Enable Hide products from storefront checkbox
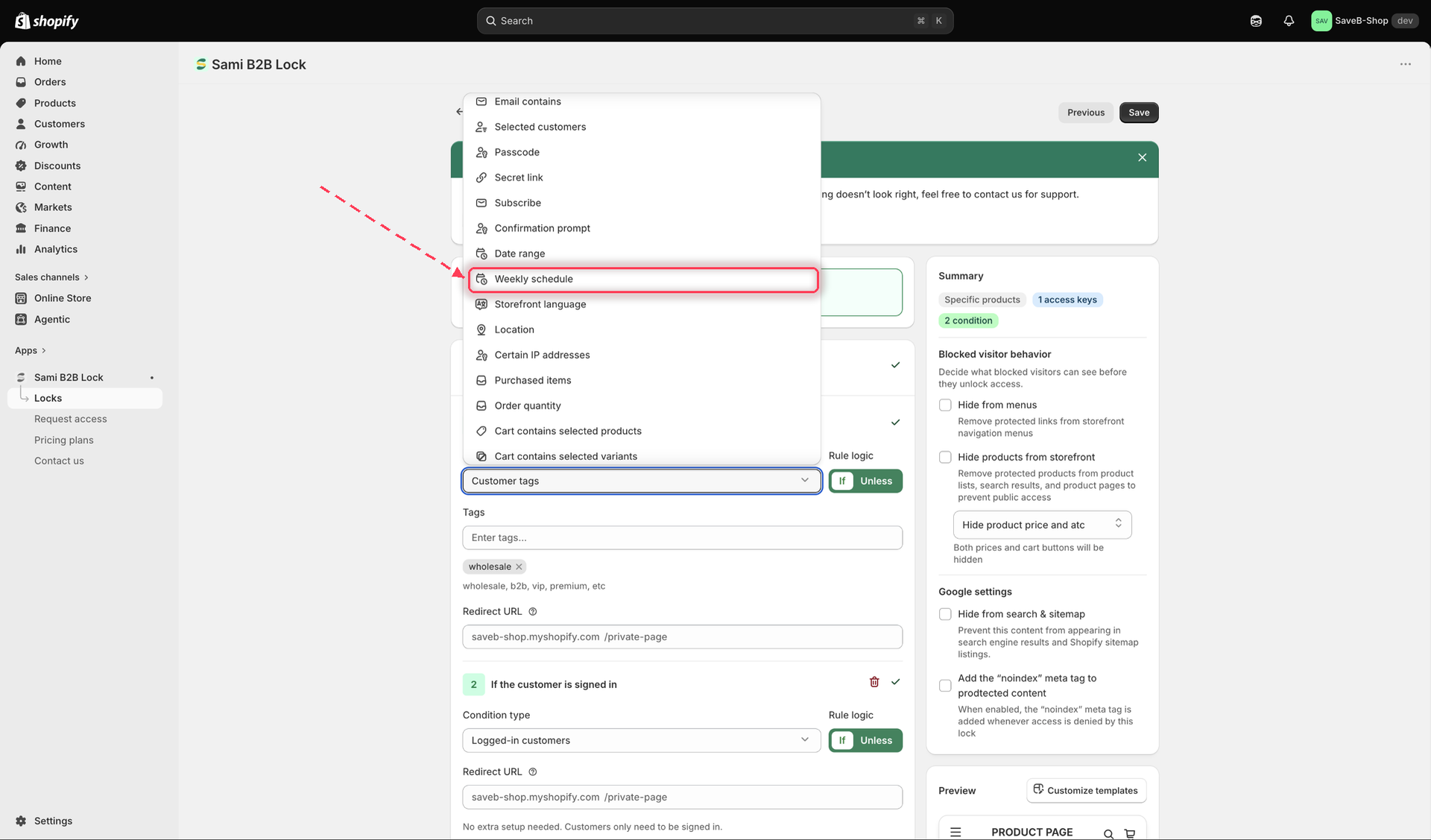 [x=945, y=458]
